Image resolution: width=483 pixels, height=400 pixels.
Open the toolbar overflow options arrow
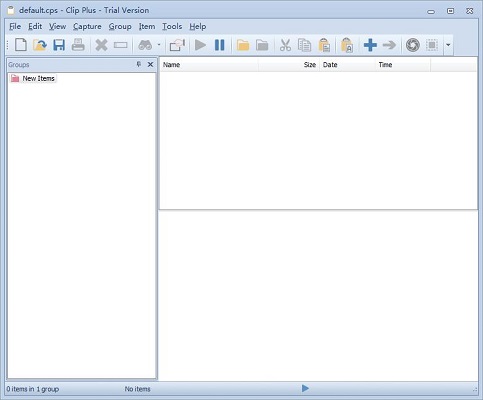[448, 45]
